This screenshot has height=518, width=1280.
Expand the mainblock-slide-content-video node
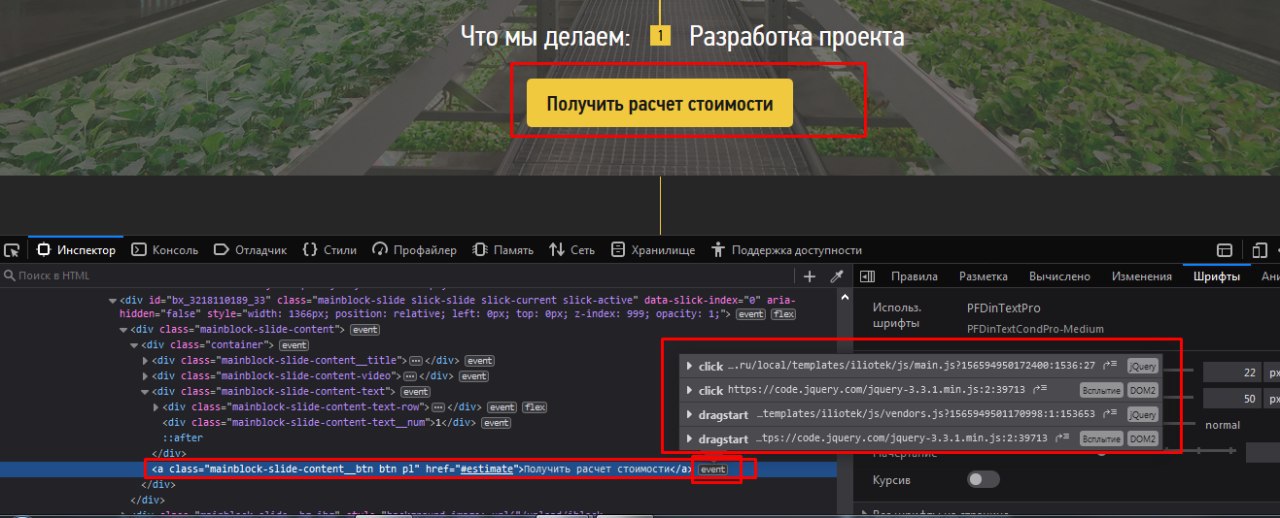(x=145, y=376)
